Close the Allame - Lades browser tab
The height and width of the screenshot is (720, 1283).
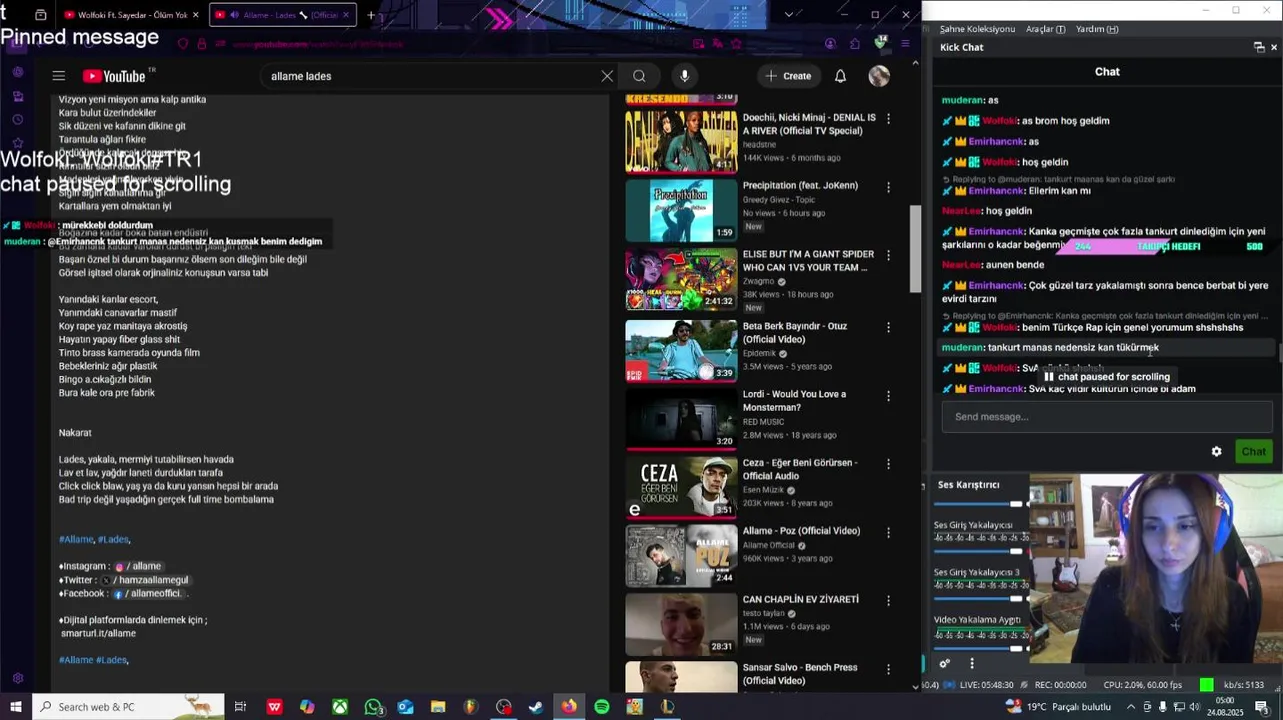pos(347,15)
